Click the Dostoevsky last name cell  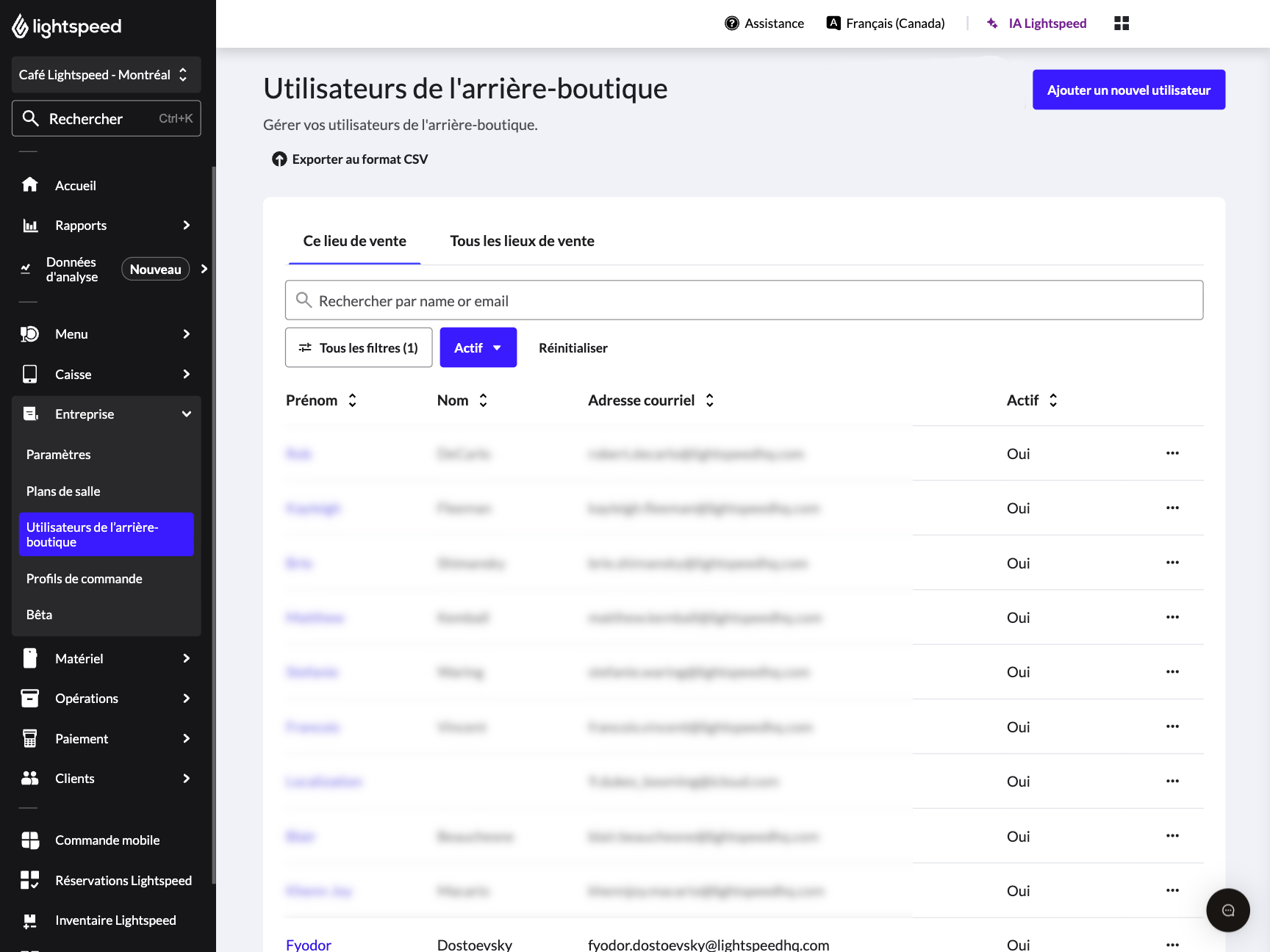click(475, 945)
